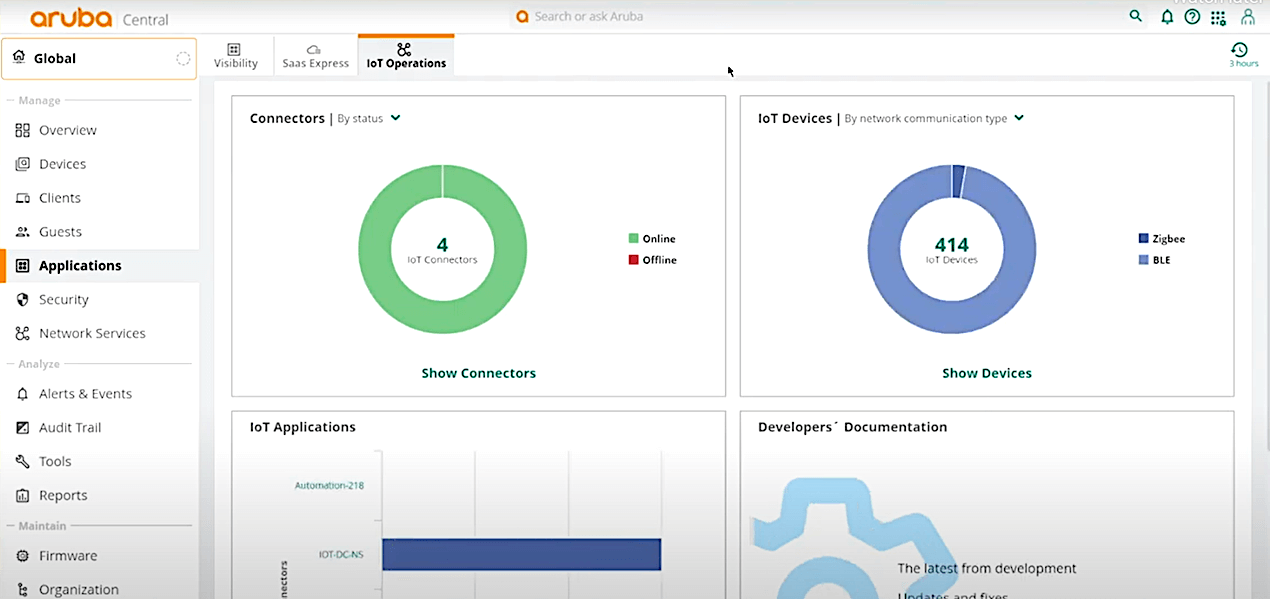
Task: Open Reports in the sidebar
Action: click(x=63, y=496)
